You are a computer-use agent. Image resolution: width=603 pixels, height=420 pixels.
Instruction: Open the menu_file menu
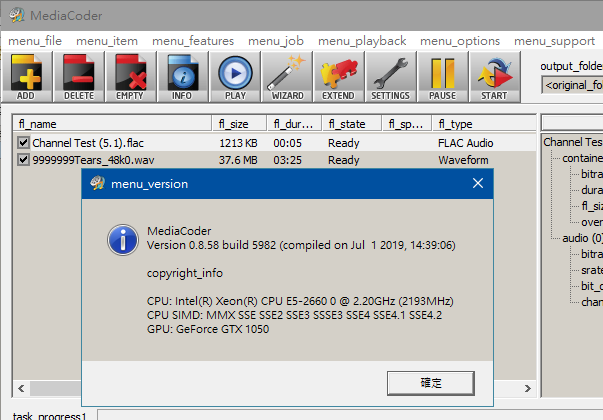click(x=35, y=41)
